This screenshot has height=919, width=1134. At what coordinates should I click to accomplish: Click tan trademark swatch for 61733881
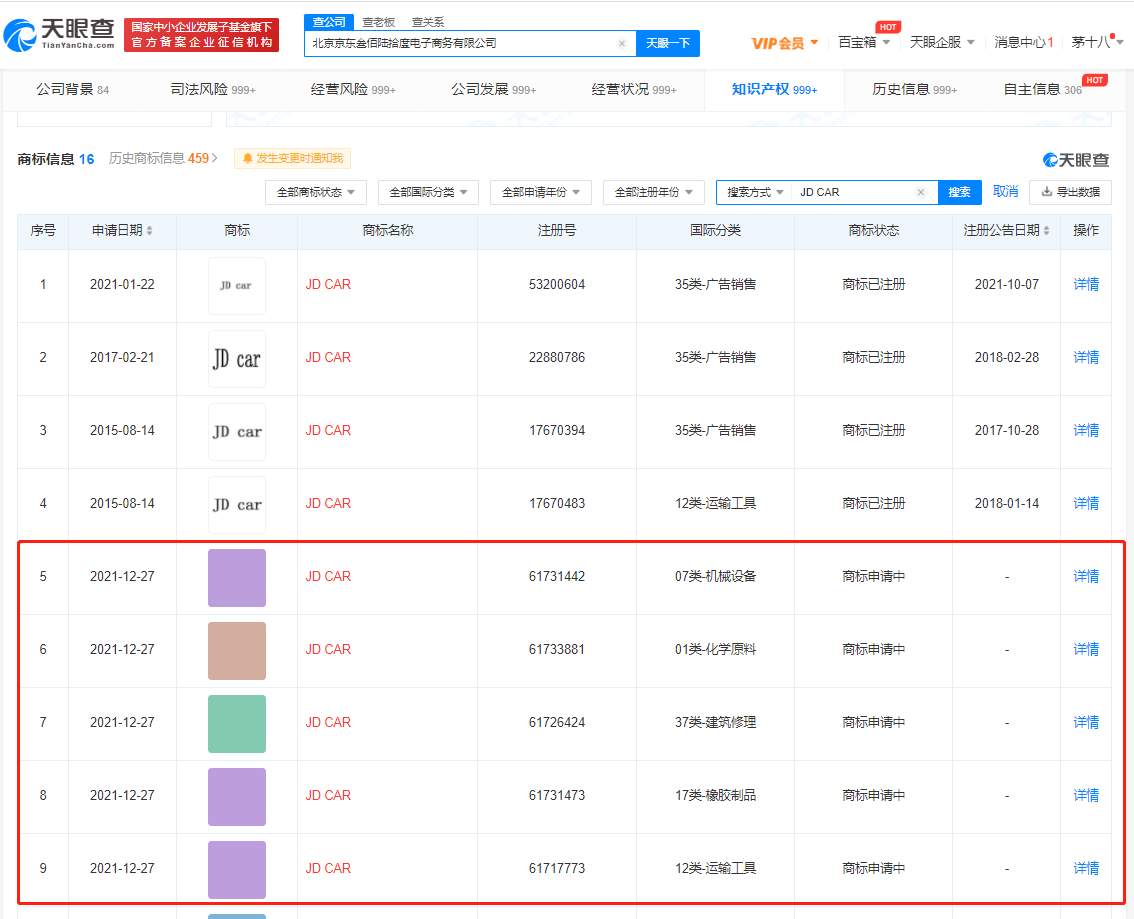[x=236, y=651]
